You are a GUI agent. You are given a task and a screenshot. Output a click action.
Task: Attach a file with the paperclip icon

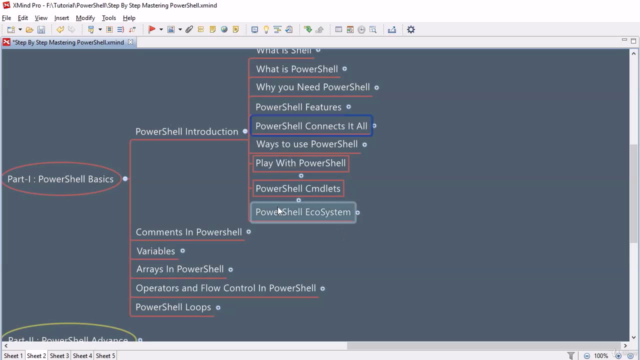pos(189,30)
